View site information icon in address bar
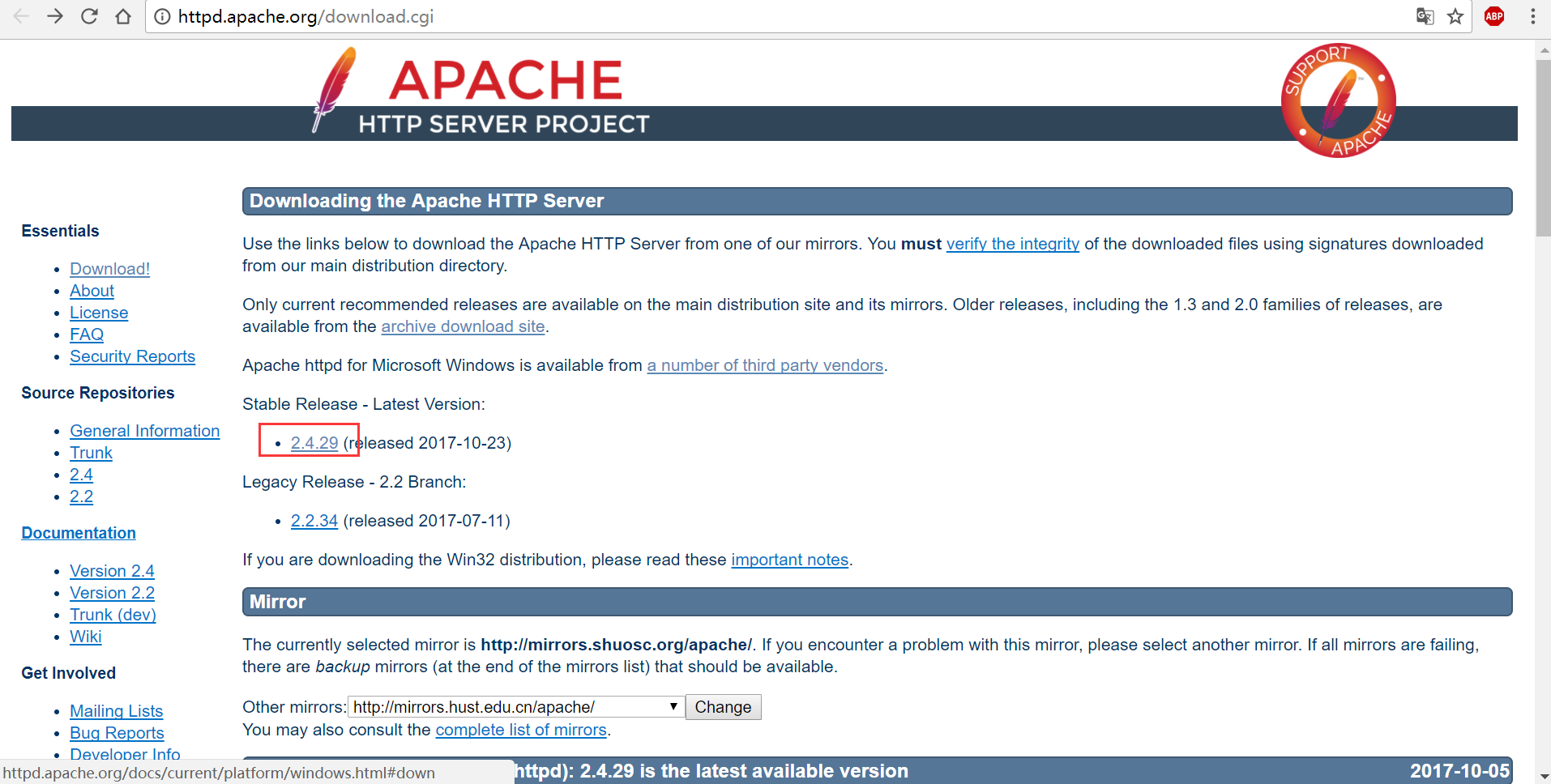The image size is (1551, 784). [162, 16]
